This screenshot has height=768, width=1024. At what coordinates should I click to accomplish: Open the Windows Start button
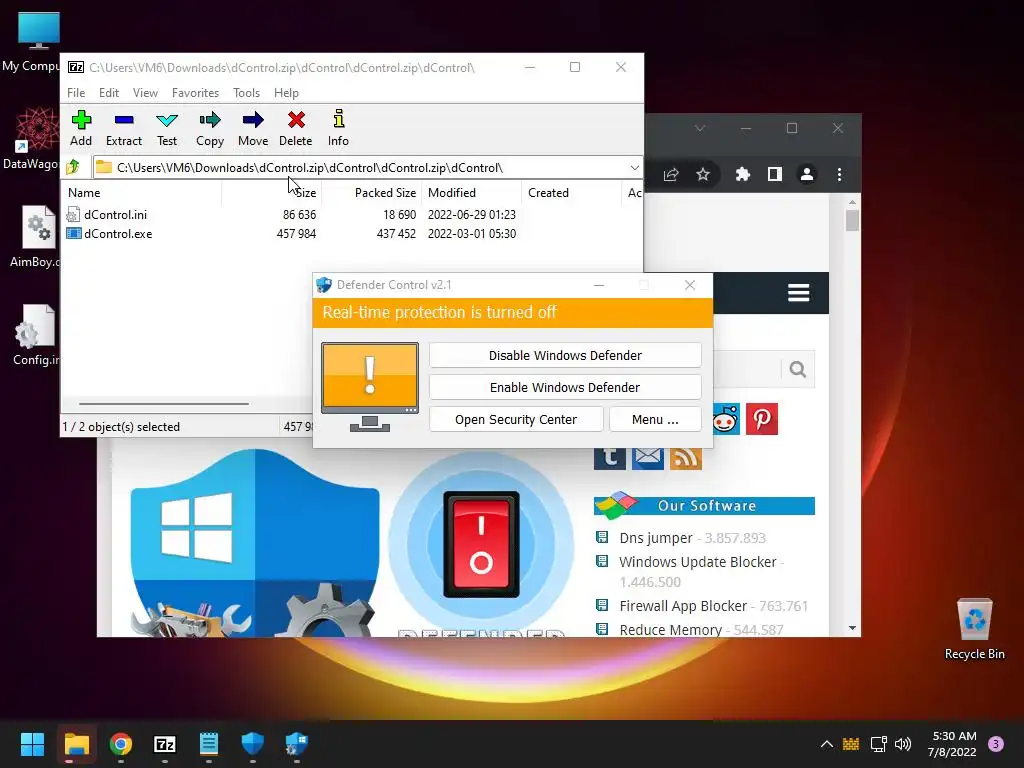click(x=32, y=744)
